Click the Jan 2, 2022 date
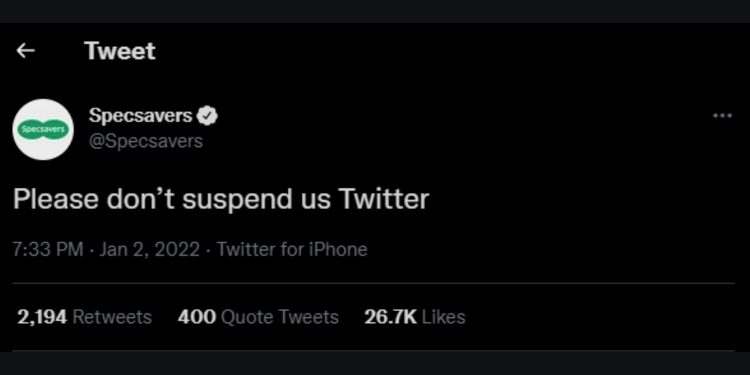The image size is (750, 375). point(150,250)
